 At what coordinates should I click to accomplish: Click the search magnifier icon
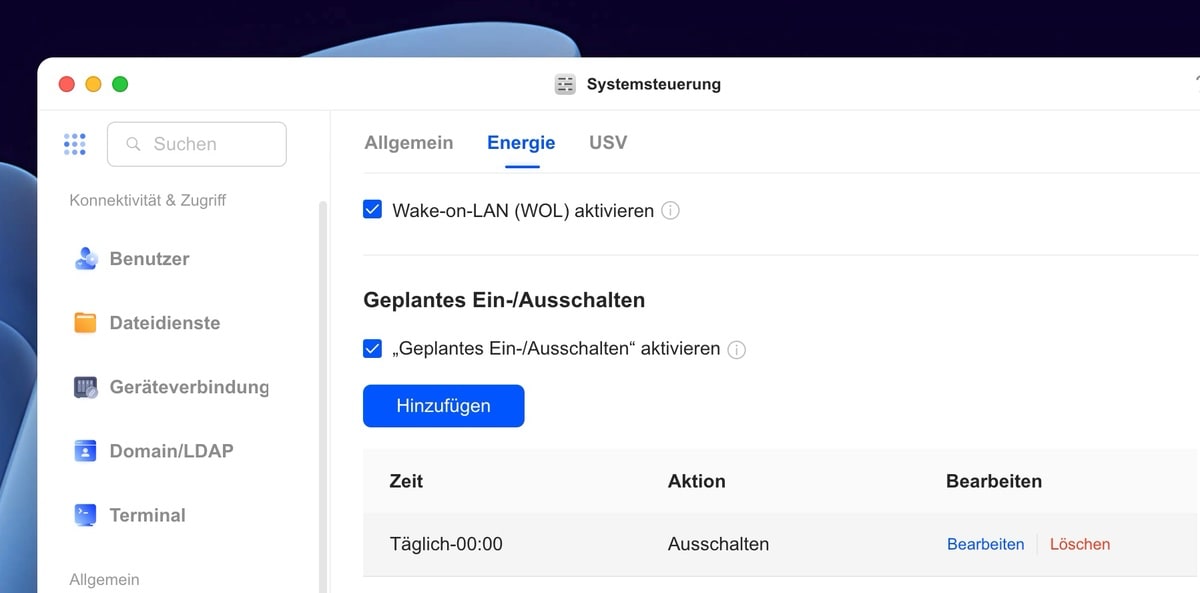click(x=133, y=144)
